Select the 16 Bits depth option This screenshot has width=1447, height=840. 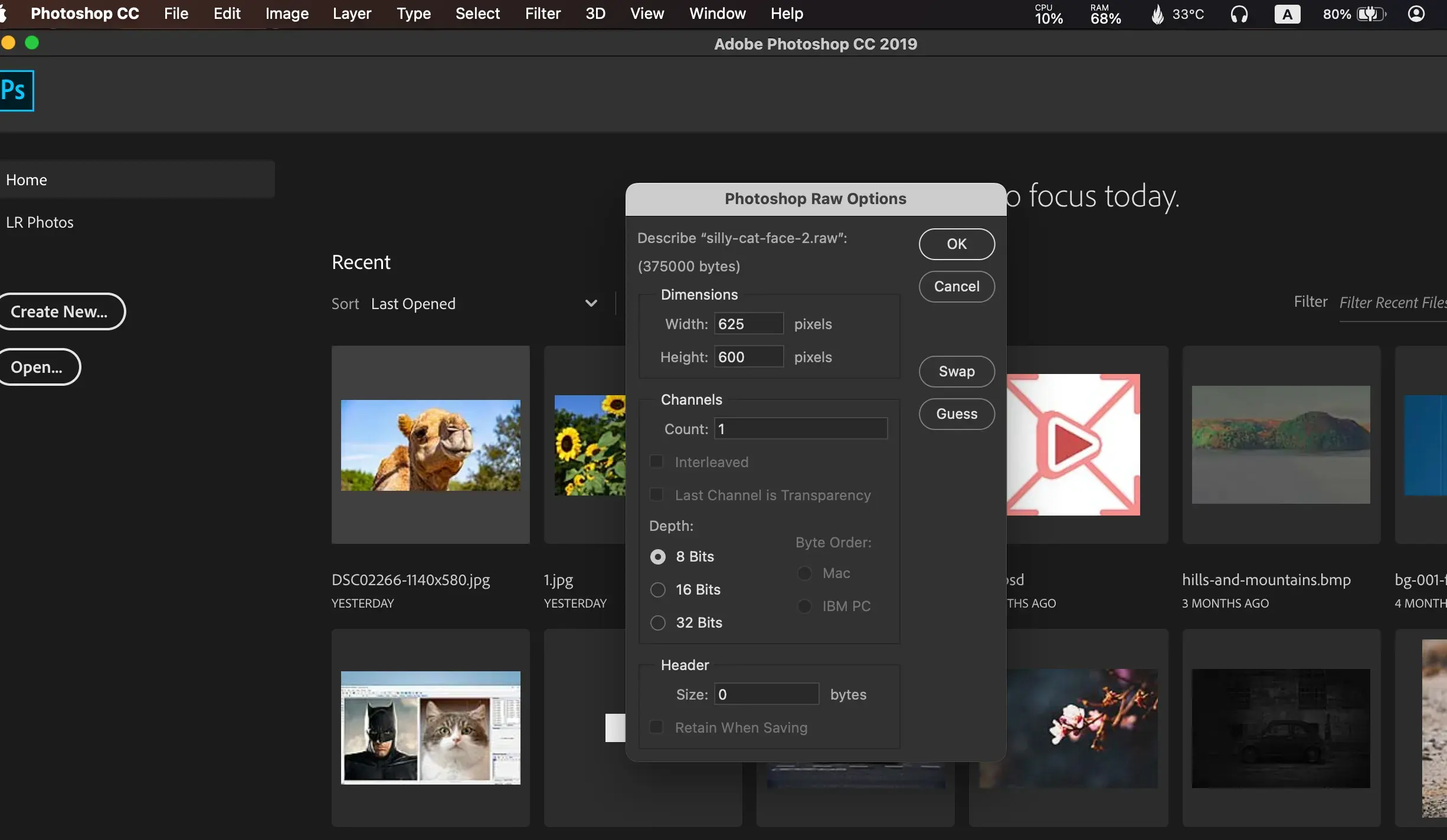click(x=657, y=590)
